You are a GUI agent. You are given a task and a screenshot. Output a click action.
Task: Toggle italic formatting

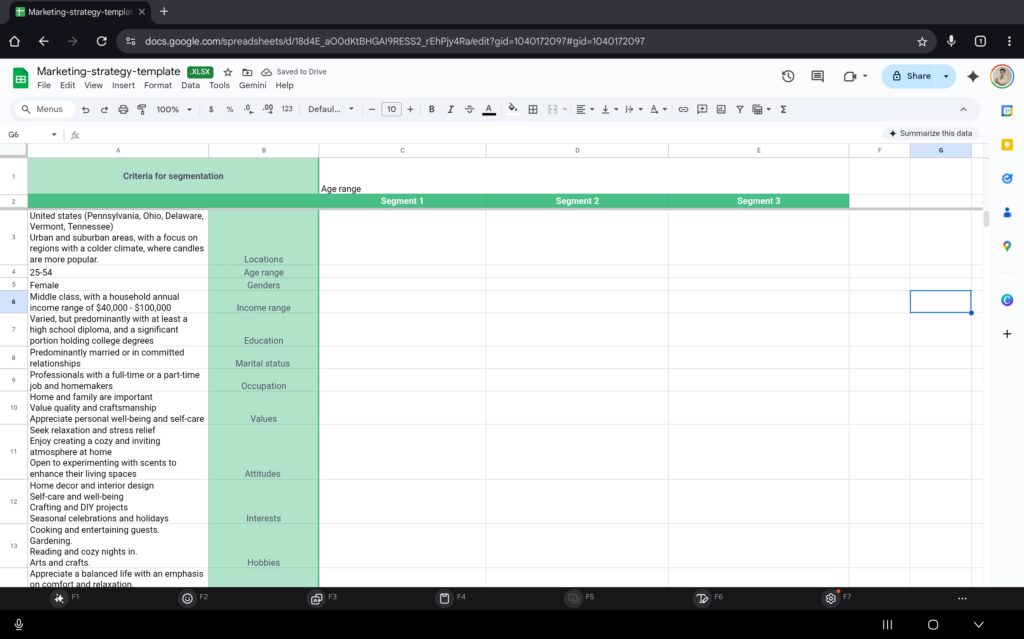451,109
